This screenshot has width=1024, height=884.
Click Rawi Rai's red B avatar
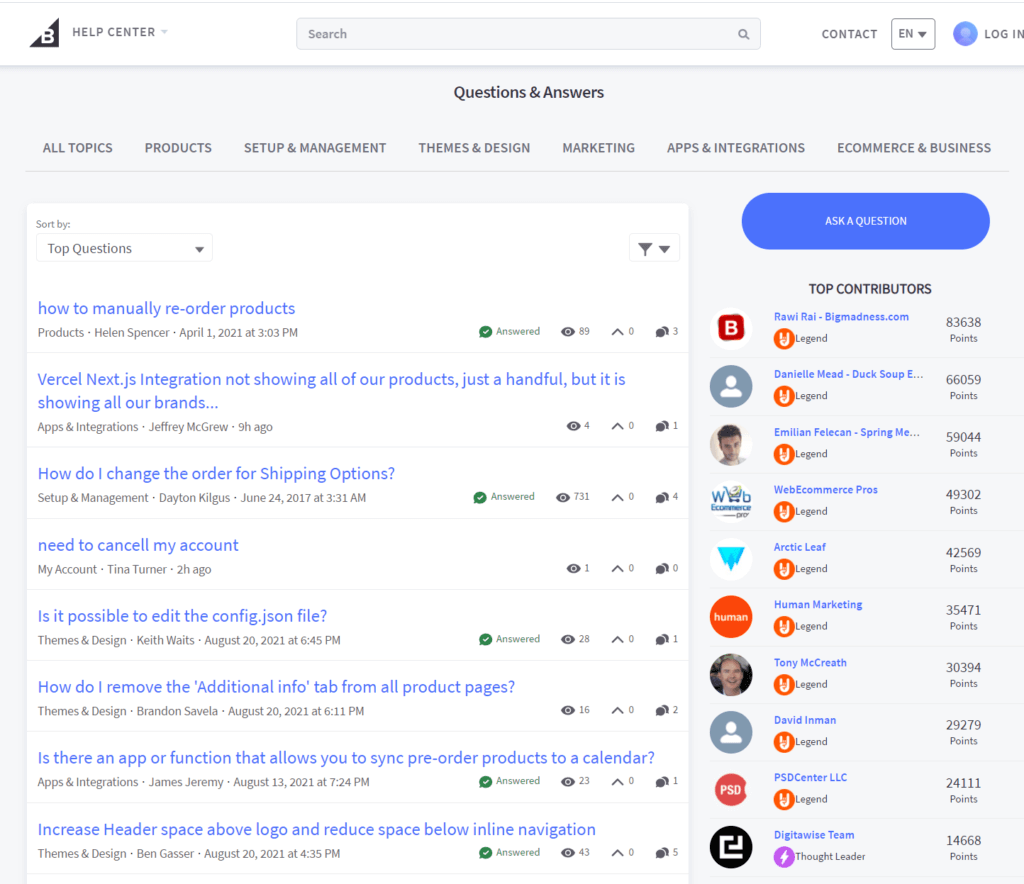(731, 328)
